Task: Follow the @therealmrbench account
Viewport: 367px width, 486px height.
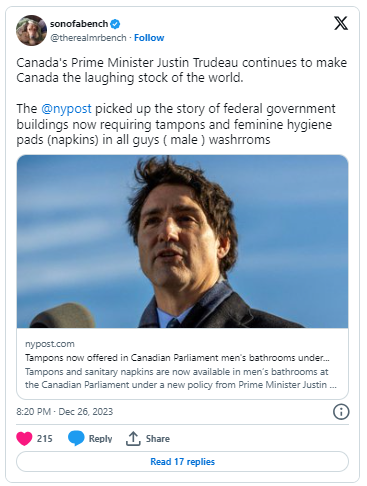Action: (149, 38)
